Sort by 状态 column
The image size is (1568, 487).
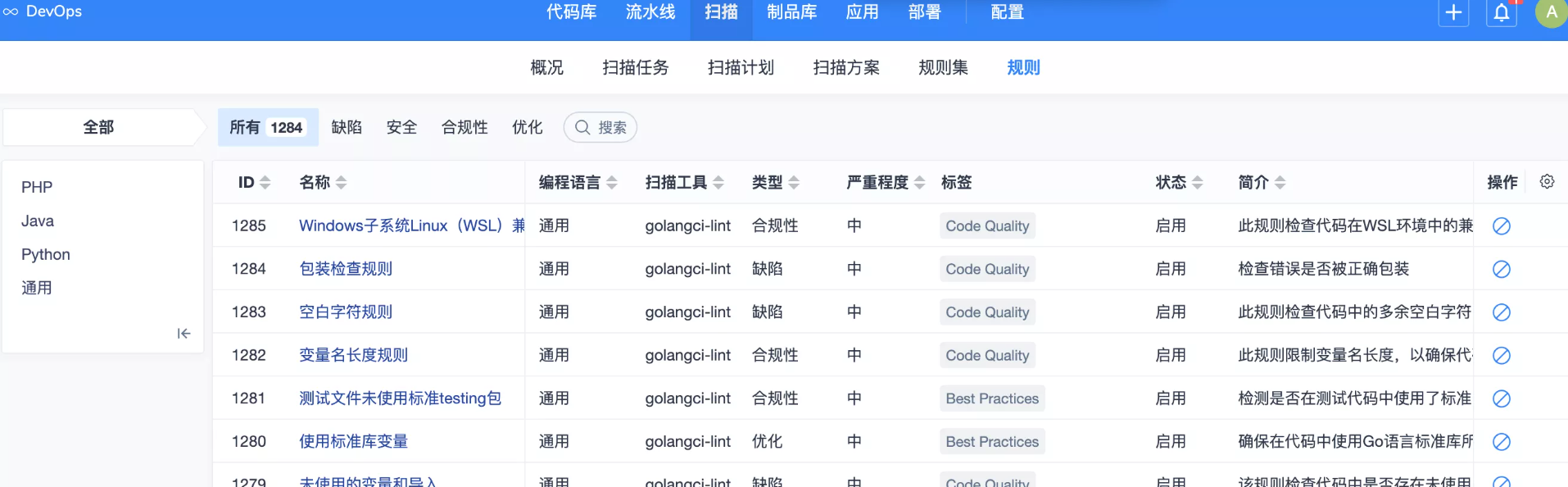click(1197, 183)
